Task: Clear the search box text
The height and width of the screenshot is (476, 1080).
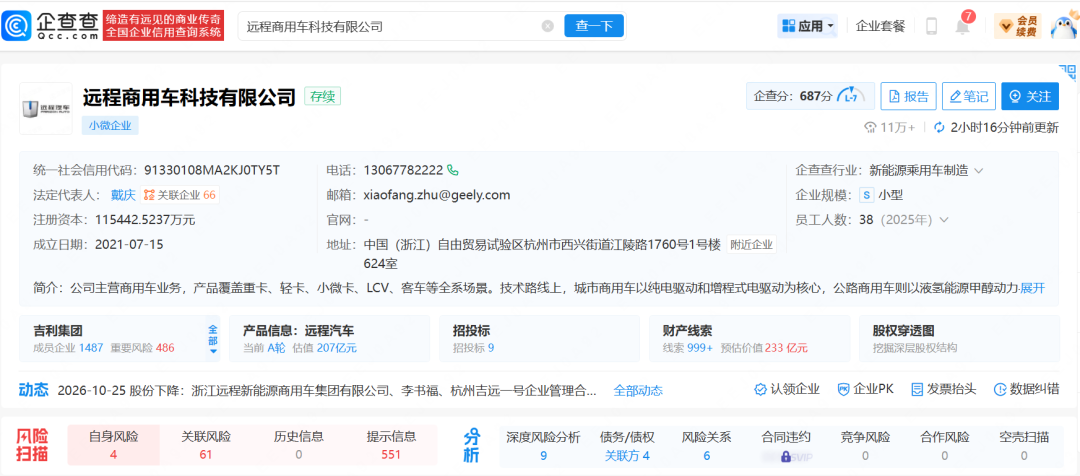Action: point(548,26)
